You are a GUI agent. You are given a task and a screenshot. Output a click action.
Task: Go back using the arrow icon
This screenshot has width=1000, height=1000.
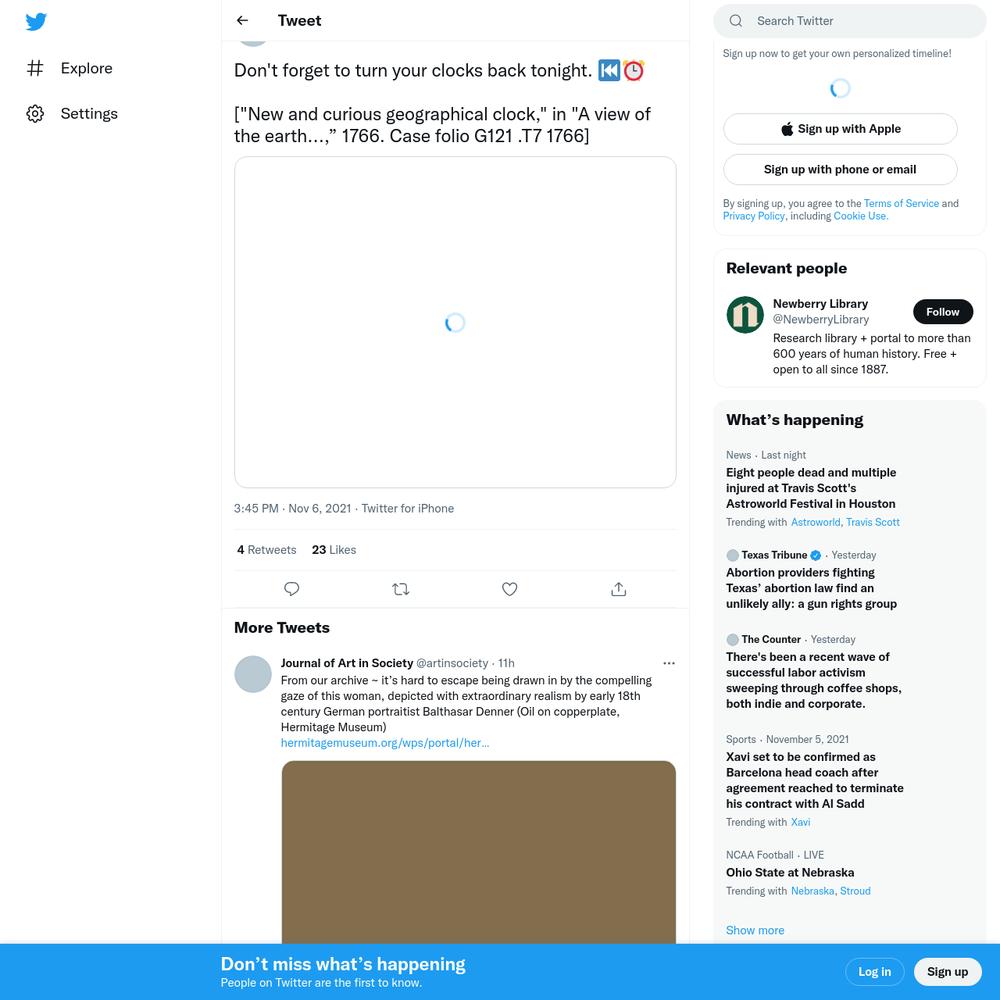pyautogui.click(x=242, y=20)
